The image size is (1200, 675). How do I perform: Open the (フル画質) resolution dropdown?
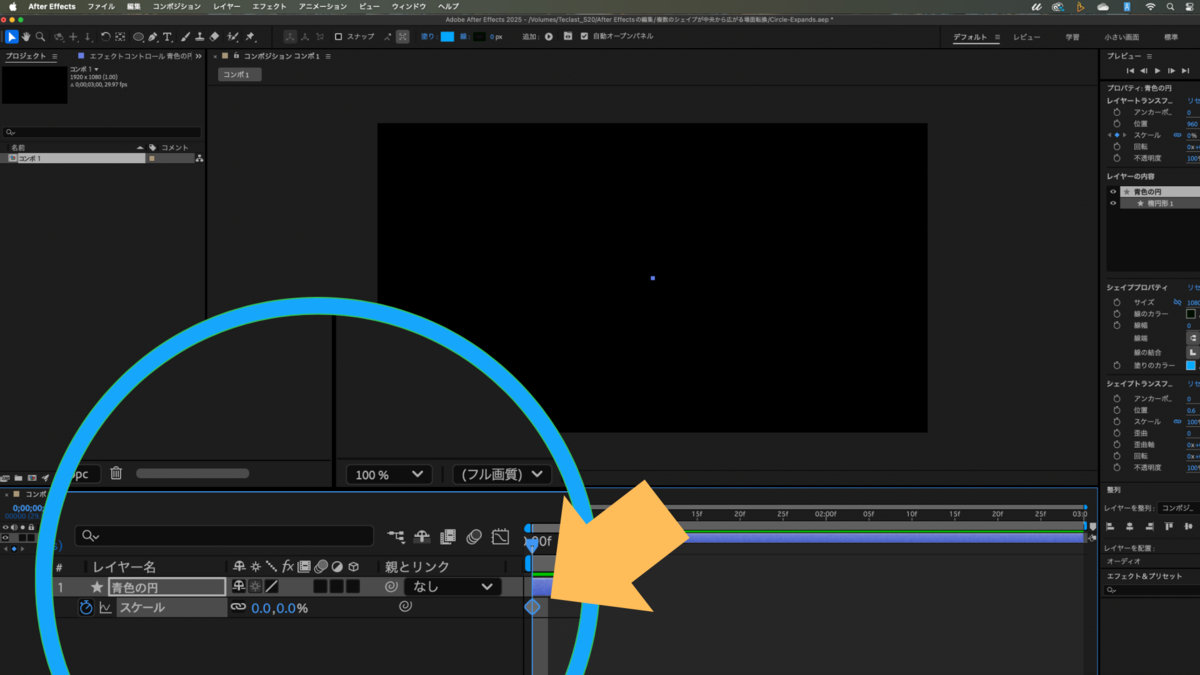tap(502, 474)
